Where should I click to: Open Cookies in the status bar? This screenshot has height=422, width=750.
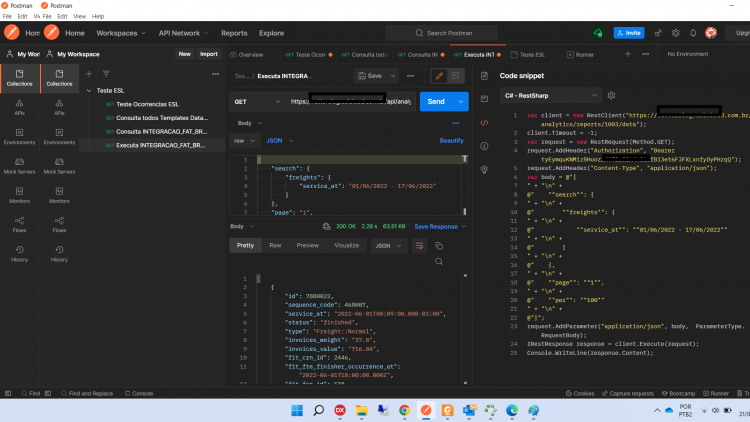click(x=580, y=393)
